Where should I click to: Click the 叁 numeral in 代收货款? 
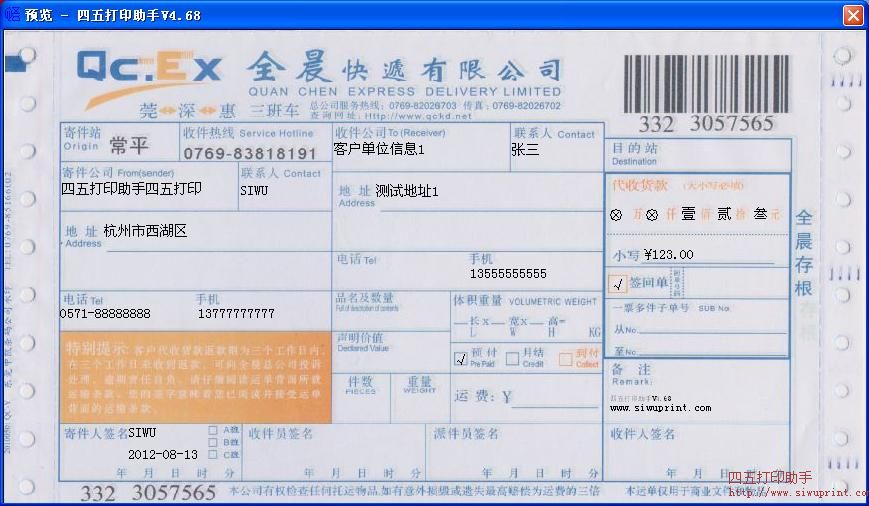[760, 214]
